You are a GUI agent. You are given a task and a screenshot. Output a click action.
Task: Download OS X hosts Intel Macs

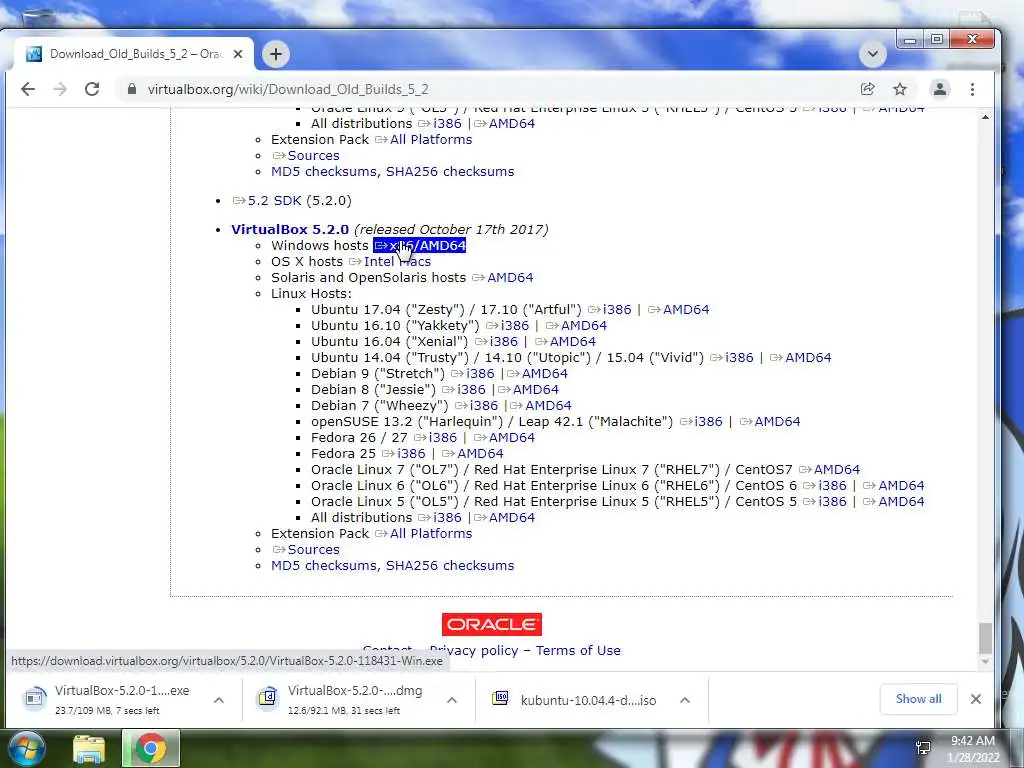(390, 261)
